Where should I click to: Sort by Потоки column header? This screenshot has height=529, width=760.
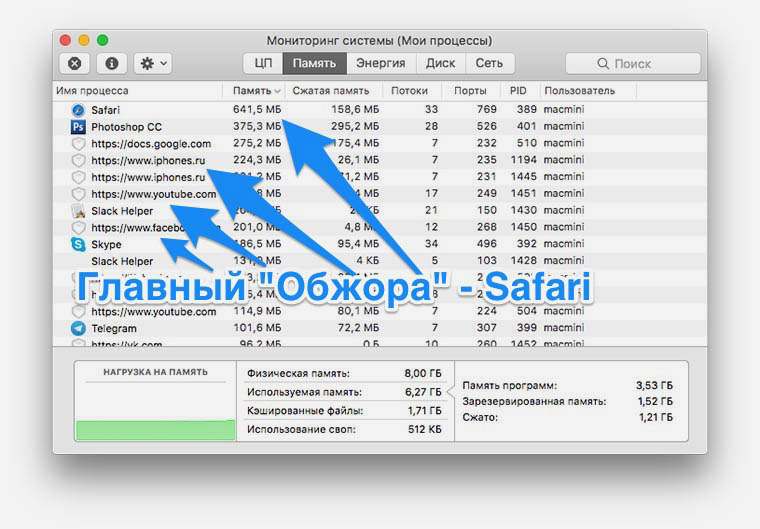pyautogui.click(x=410, y=91)
